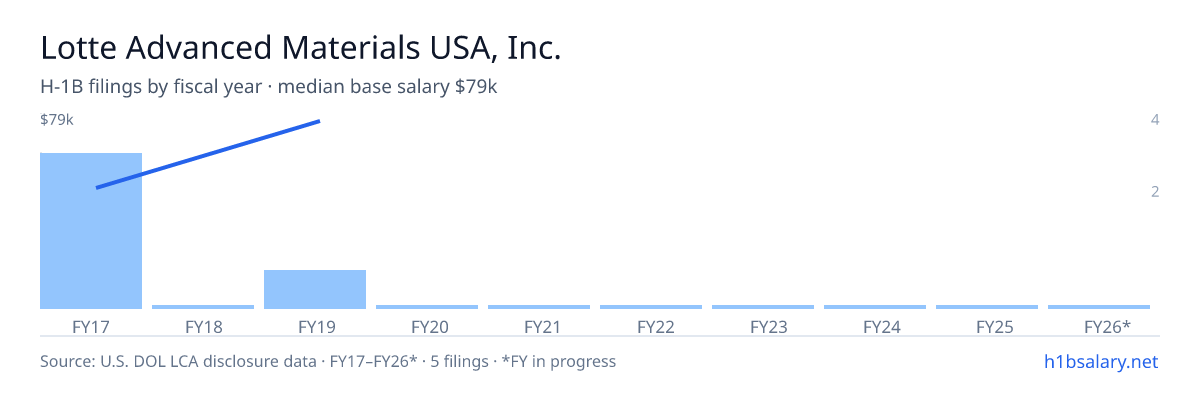Click the $79k salary axis label
Viewport: 1200px width, 400px height.
tap(57, 120)
